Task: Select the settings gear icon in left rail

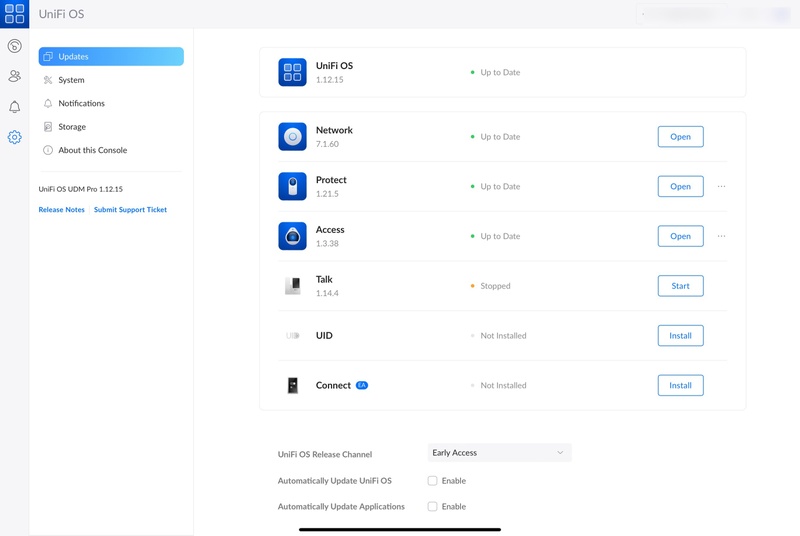Action: 14,137
